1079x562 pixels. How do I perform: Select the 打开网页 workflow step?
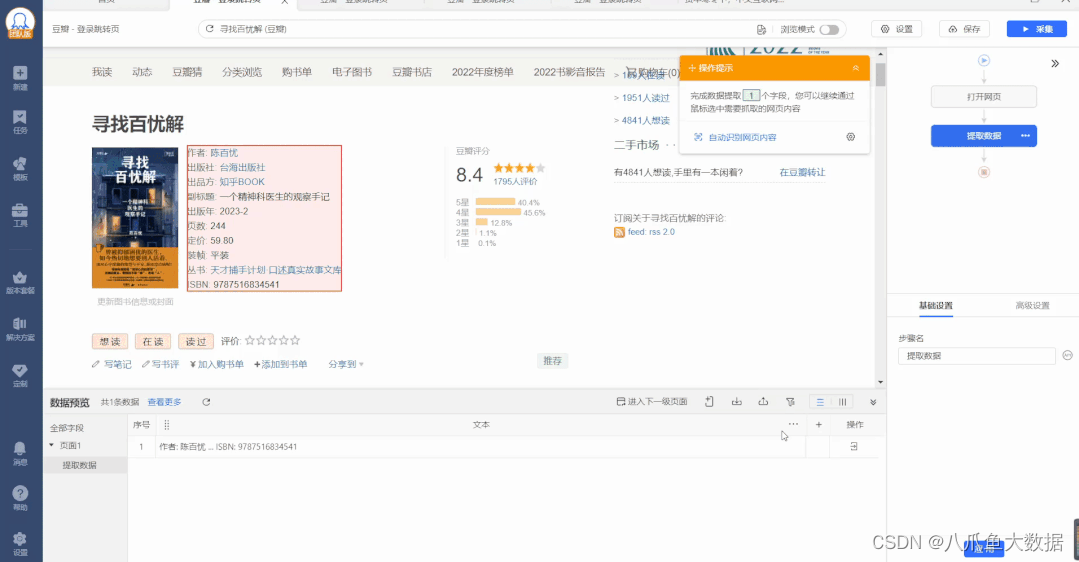tap(983, 97)
